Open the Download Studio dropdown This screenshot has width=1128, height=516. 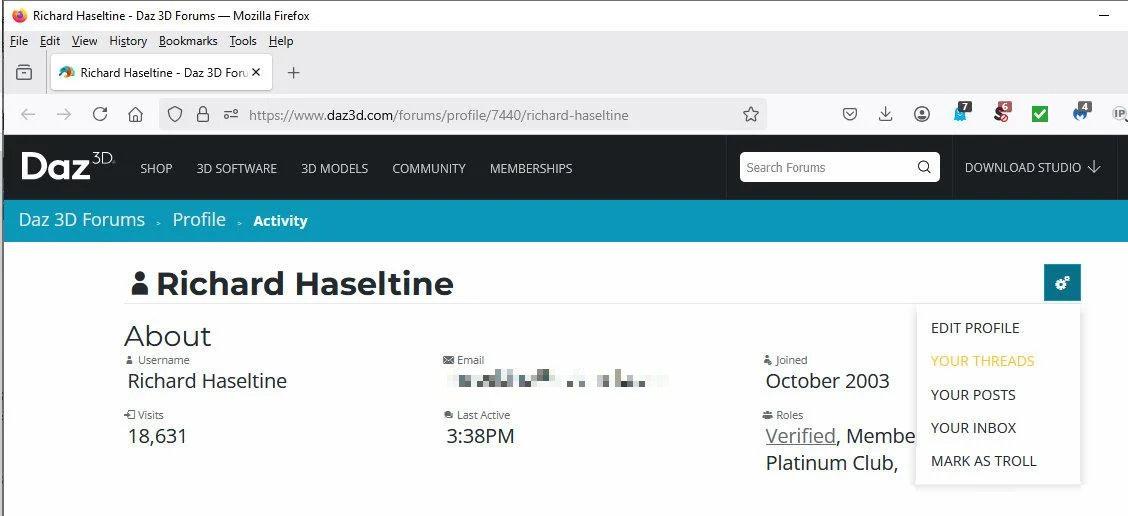(1032, 168)
